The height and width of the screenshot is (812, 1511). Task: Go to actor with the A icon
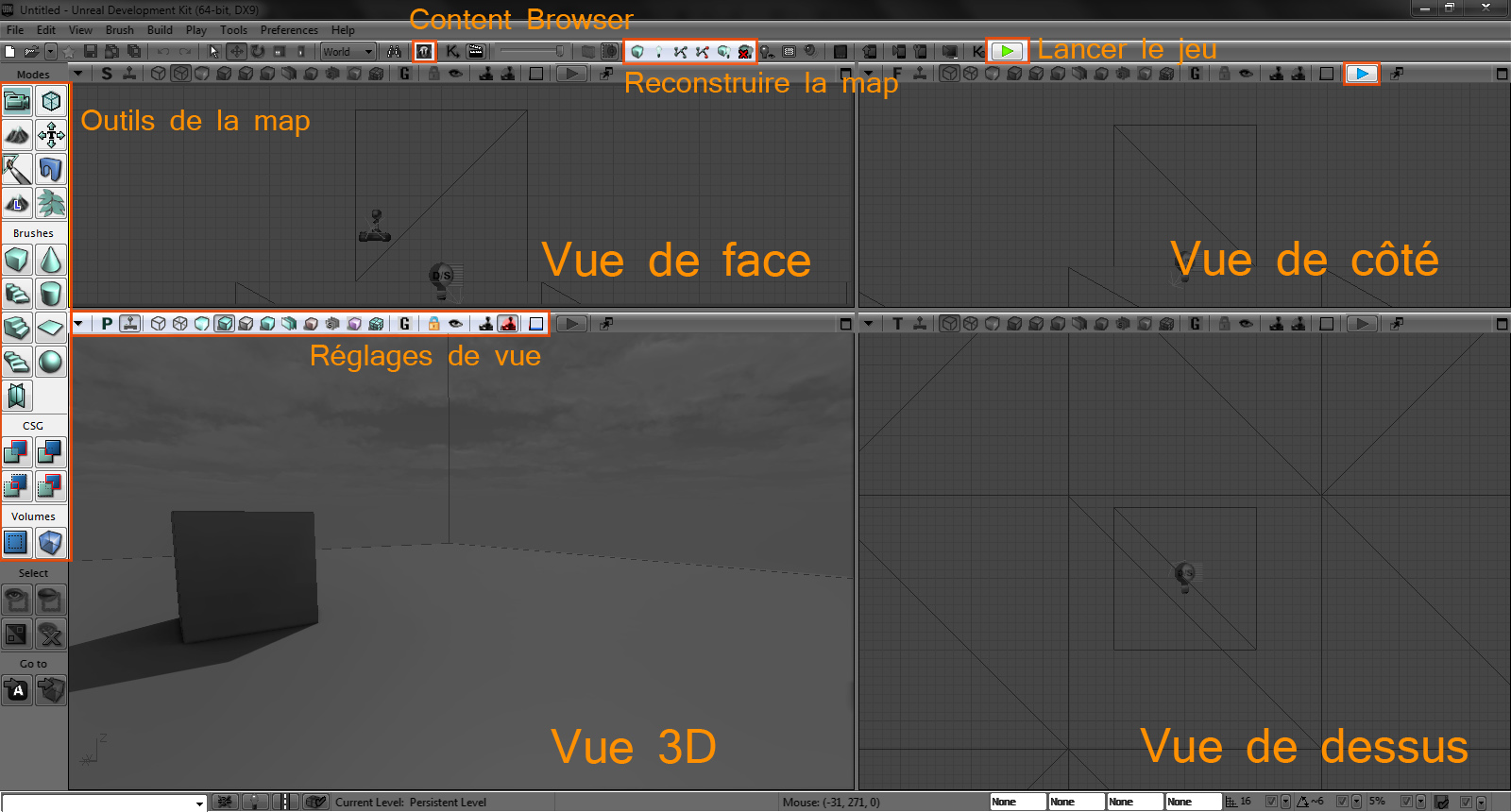point(17,690)
